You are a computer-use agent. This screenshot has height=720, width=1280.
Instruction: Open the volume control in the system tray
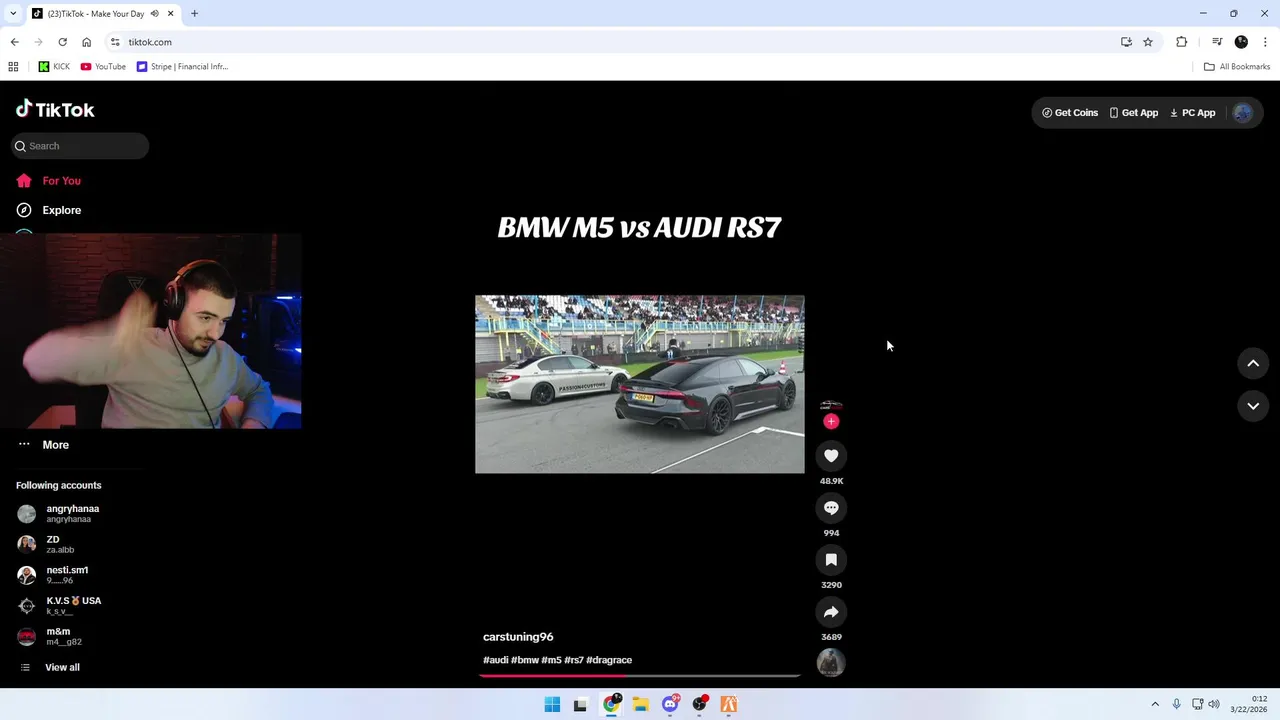[1214, 704]
